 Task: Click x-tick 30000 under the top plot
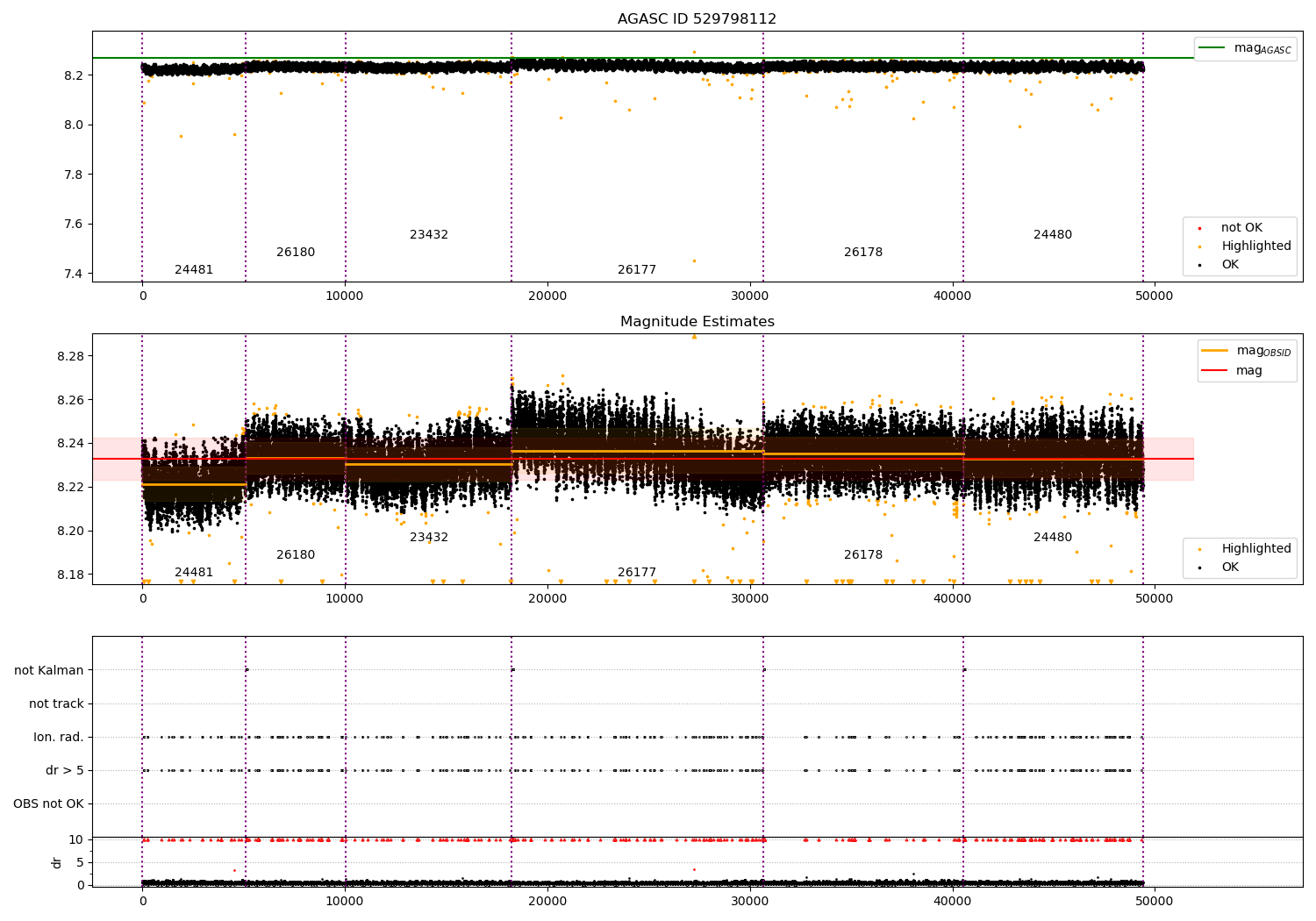750,296
